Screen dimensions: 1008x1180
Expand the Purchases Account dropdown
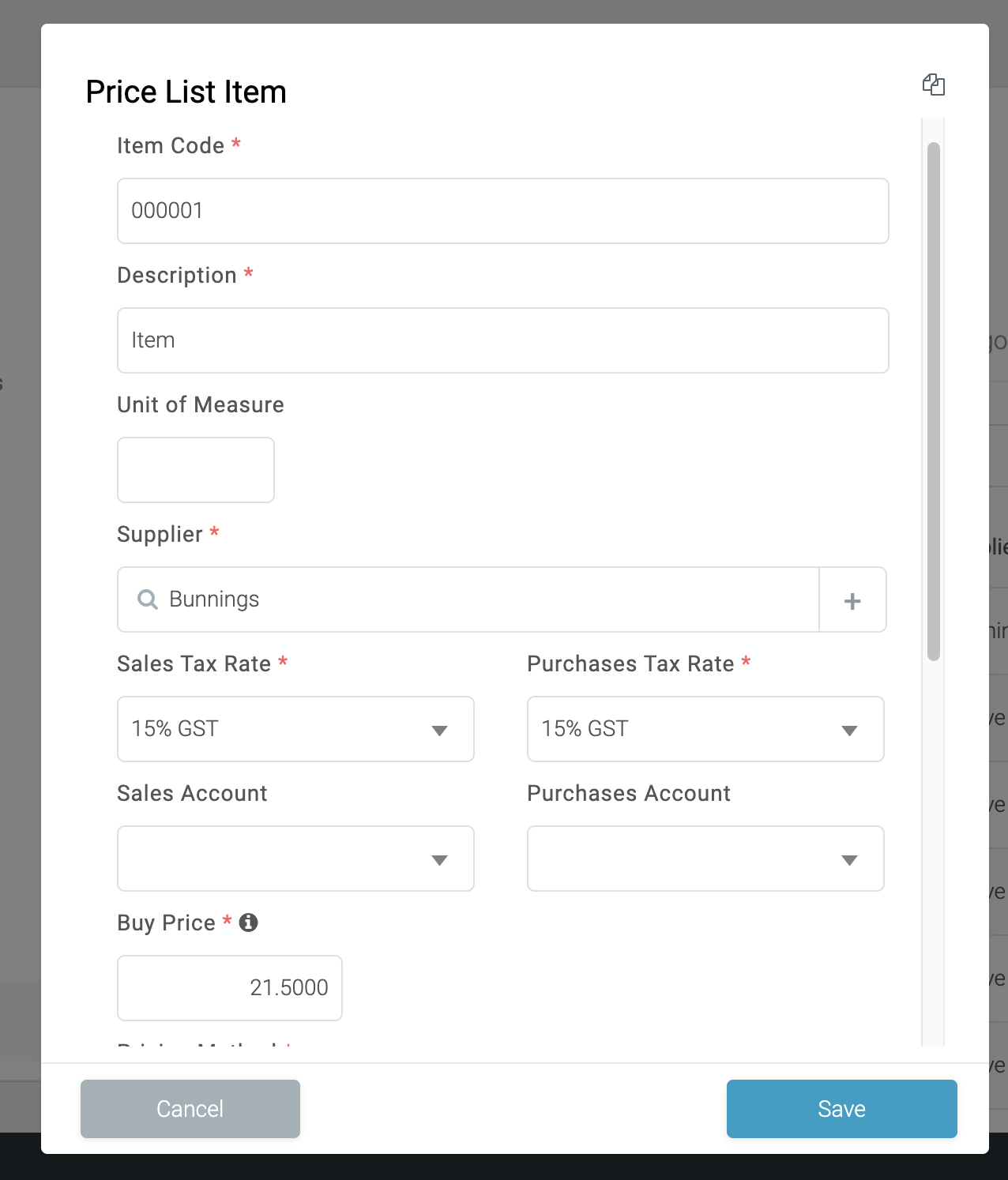click(x=705, y=859)
